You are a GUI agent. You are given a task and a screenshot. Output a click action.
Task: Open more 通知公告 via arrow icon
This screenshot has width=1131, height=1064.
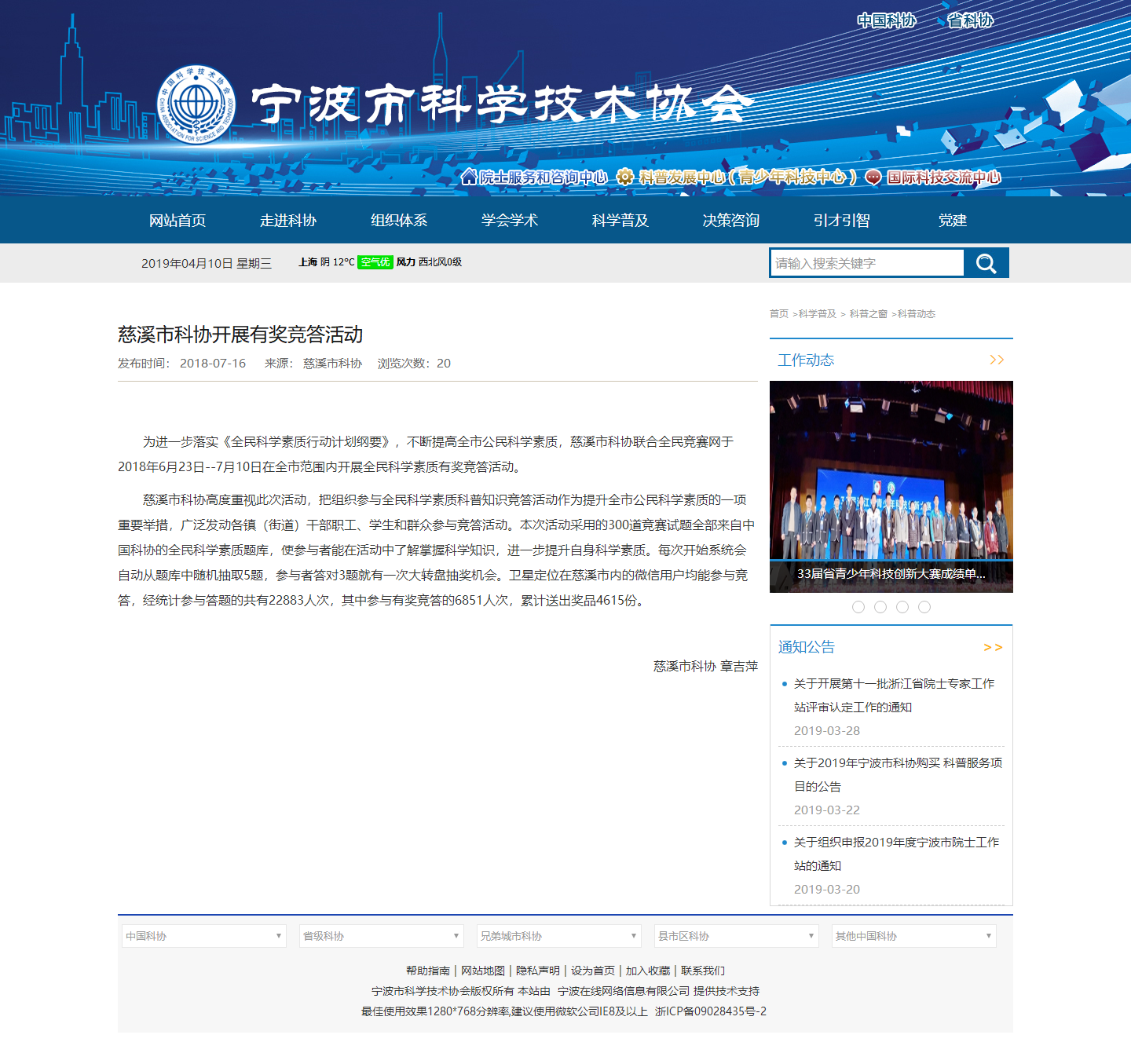(993, 647)
